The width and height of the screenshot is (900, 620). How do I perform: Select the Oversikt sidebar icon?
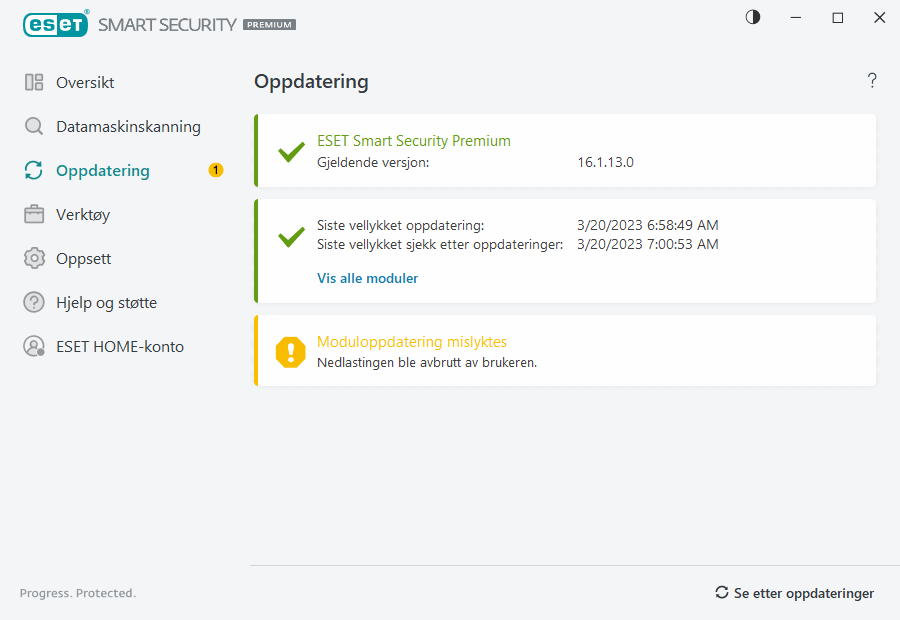click(x=32, y=82)
